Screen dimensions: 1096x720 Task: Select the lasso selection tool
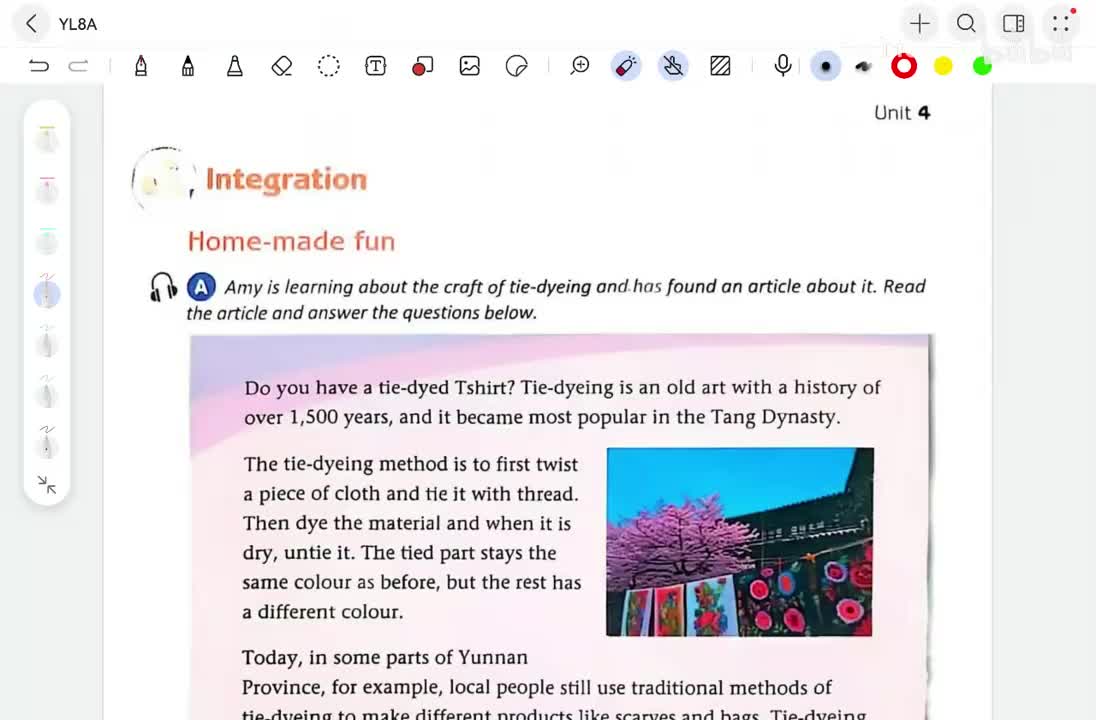coord(329,66)
